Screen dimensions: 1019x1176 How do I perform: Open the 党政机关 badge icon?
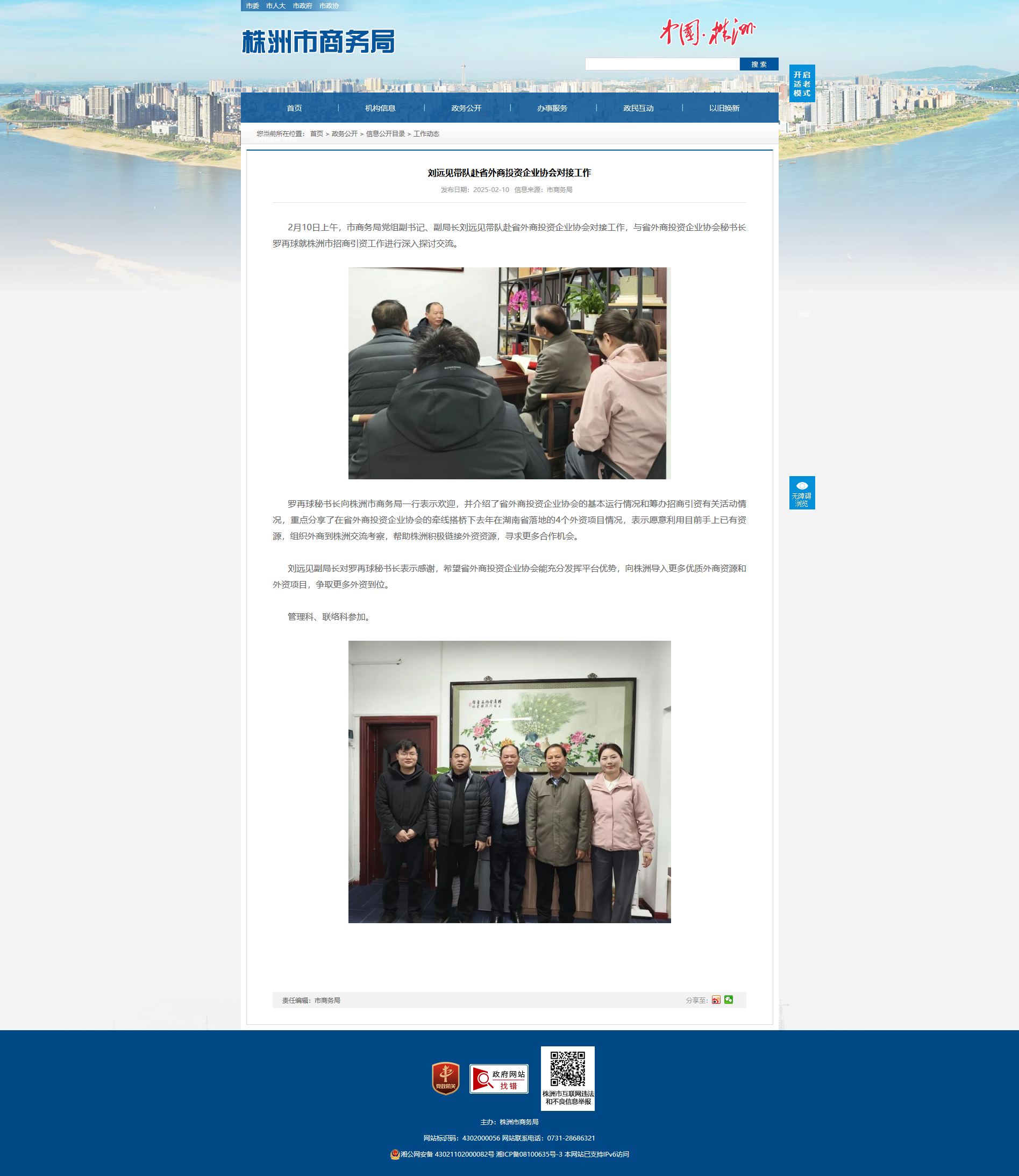pyautogui.click(x=445, y=1078)
